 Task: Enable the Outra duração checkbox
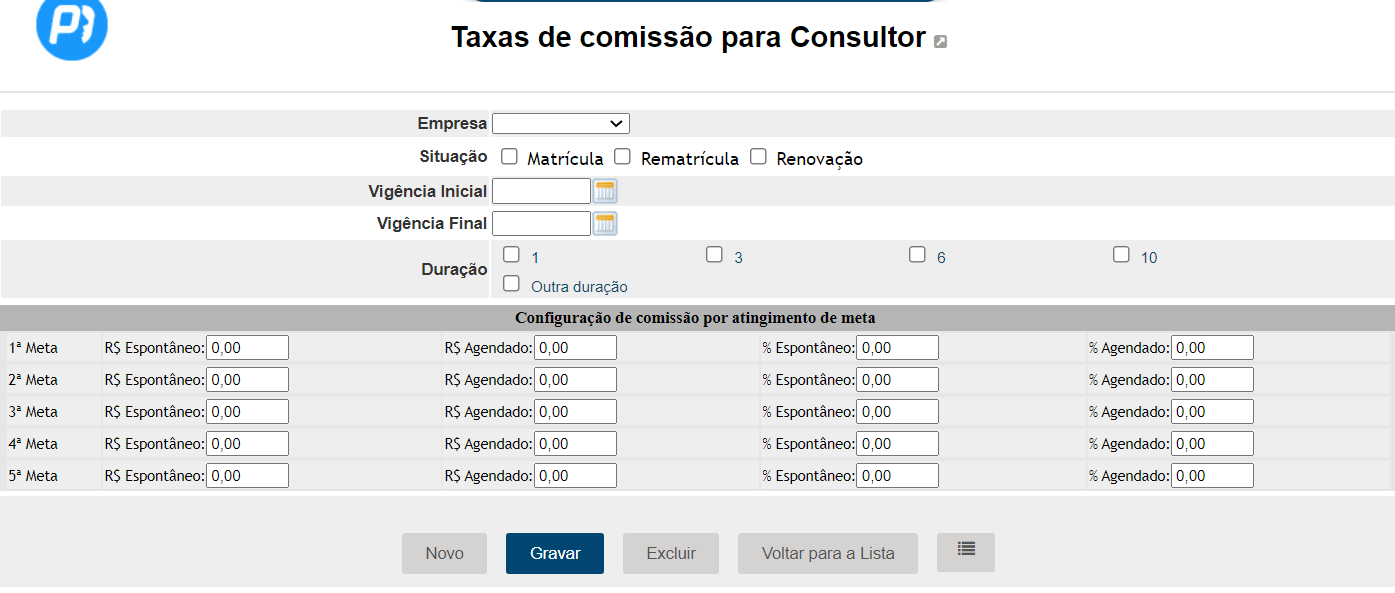512,284
